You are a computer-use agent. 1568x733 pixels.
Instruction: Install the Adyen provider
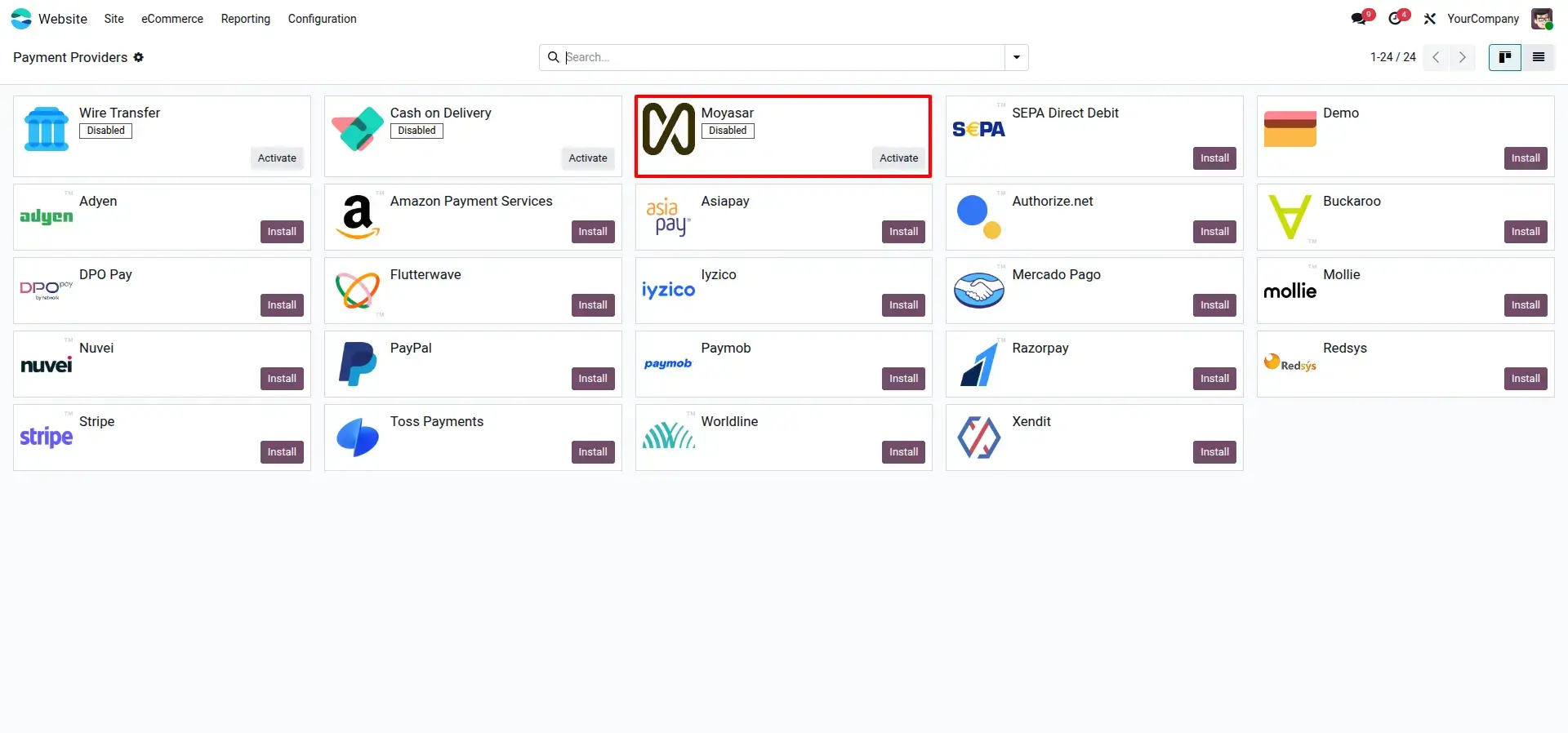tap(282, 232)
